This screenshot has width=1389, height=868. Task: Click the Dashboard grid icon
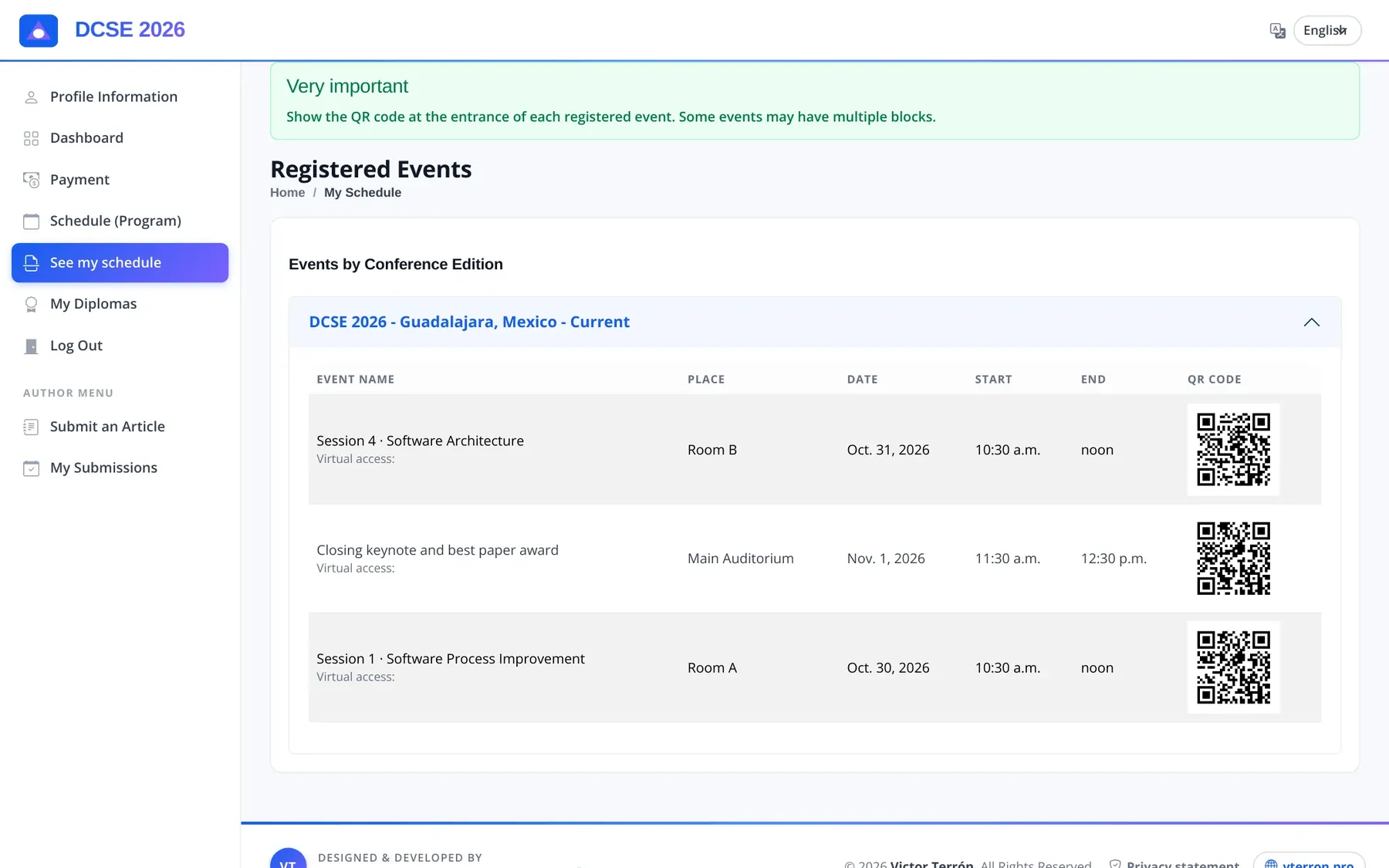tap(31, 138)
